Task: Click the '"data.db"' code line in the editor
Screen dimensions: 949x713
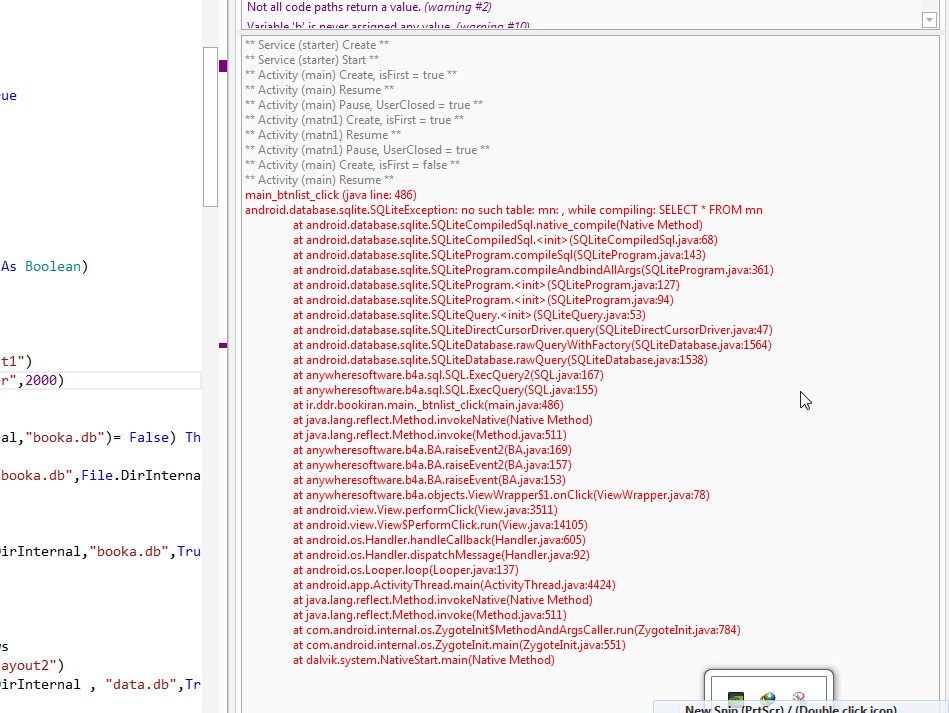Action: 100,684
